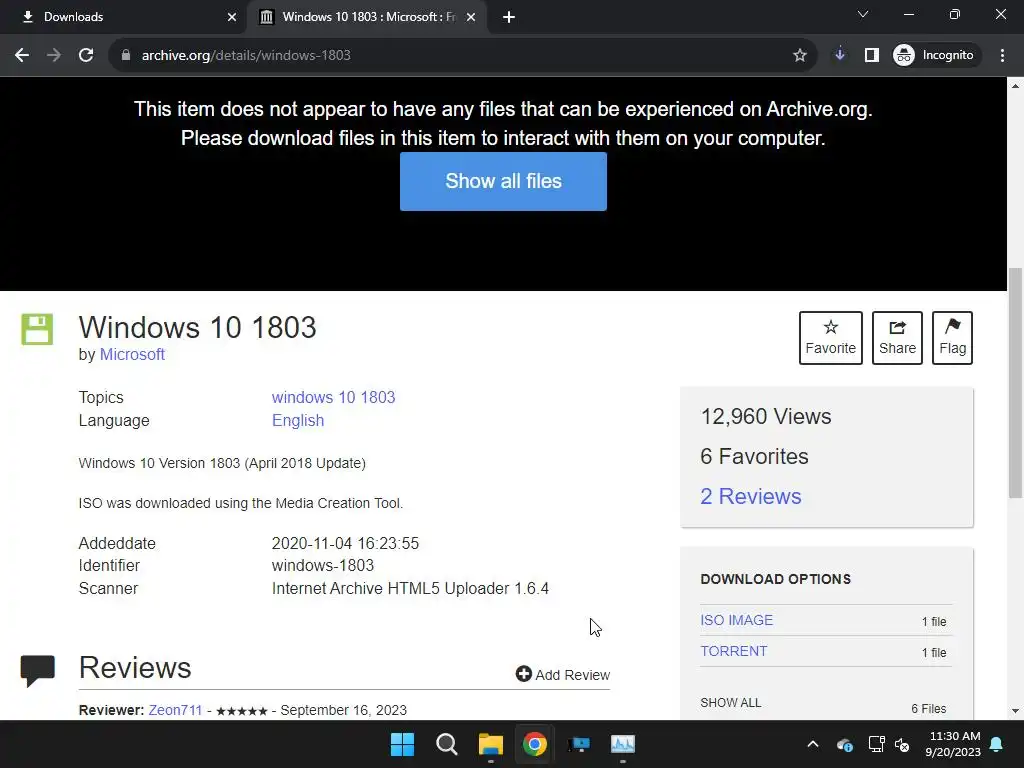Click Add Review
Screen dimensions: 1024x768
[x=563, y=675]
